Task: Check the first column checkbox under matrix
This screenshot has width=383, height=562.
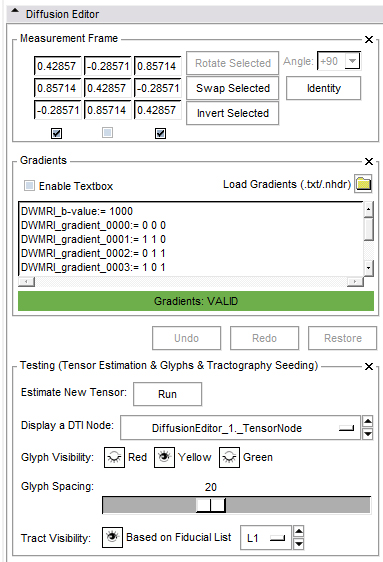Action: click(56, 133)
